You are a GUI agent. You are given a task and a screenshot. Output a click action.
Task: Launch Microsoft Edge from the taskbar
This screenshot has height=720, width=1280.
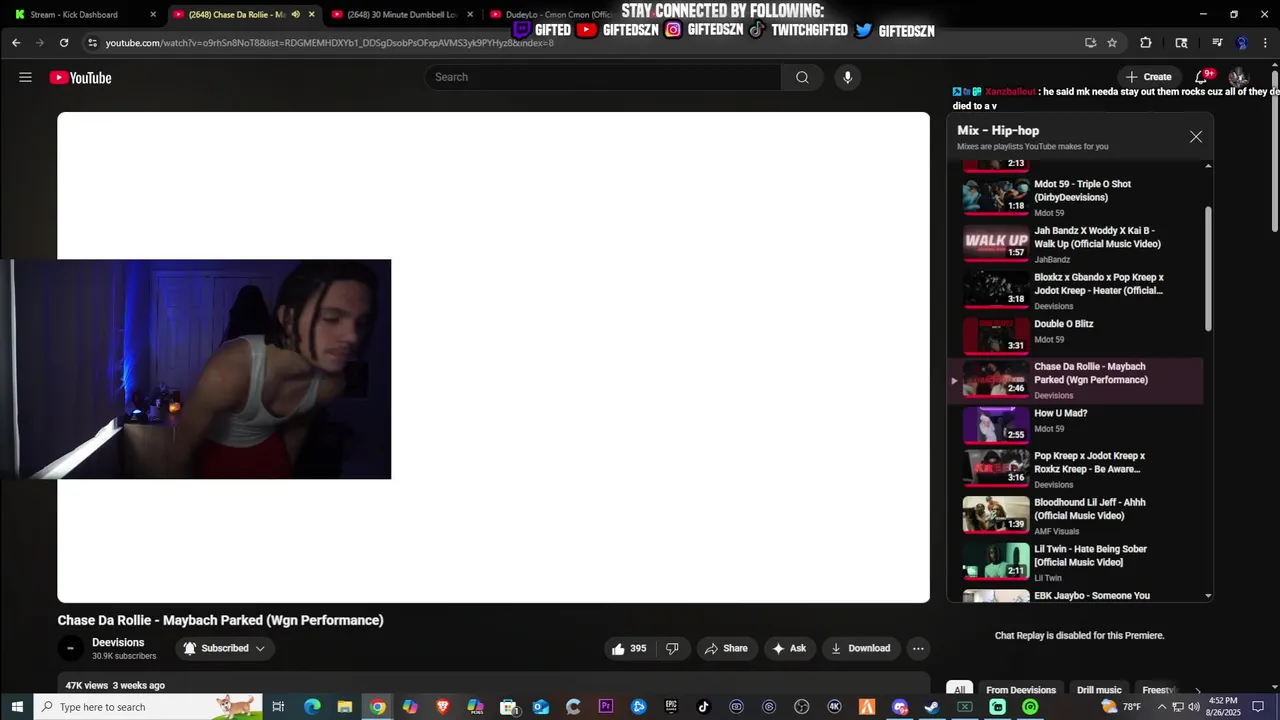click(312, 707)
